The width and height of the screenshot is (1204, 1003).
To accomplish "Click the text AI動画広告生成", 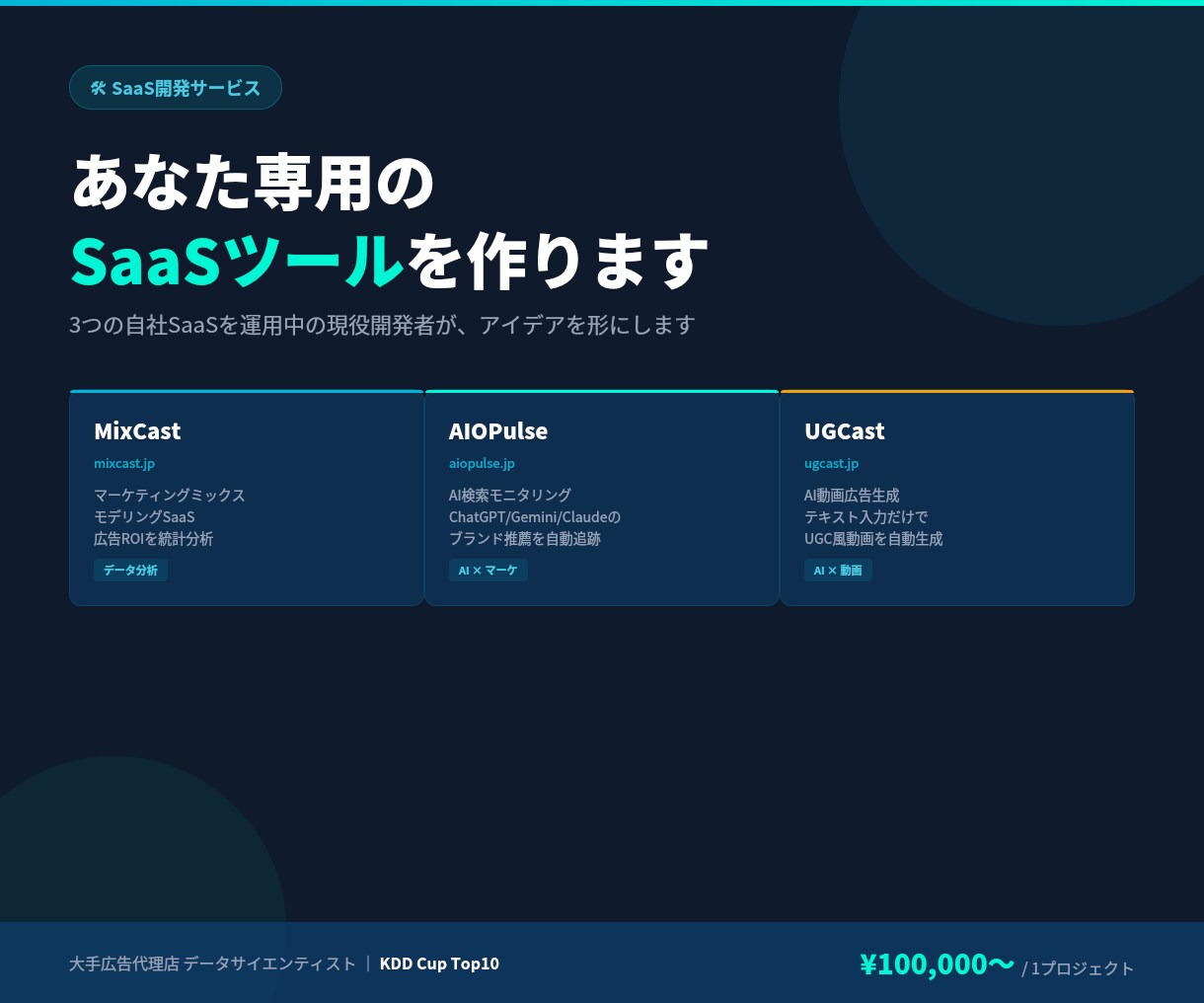I will point(852,495).
